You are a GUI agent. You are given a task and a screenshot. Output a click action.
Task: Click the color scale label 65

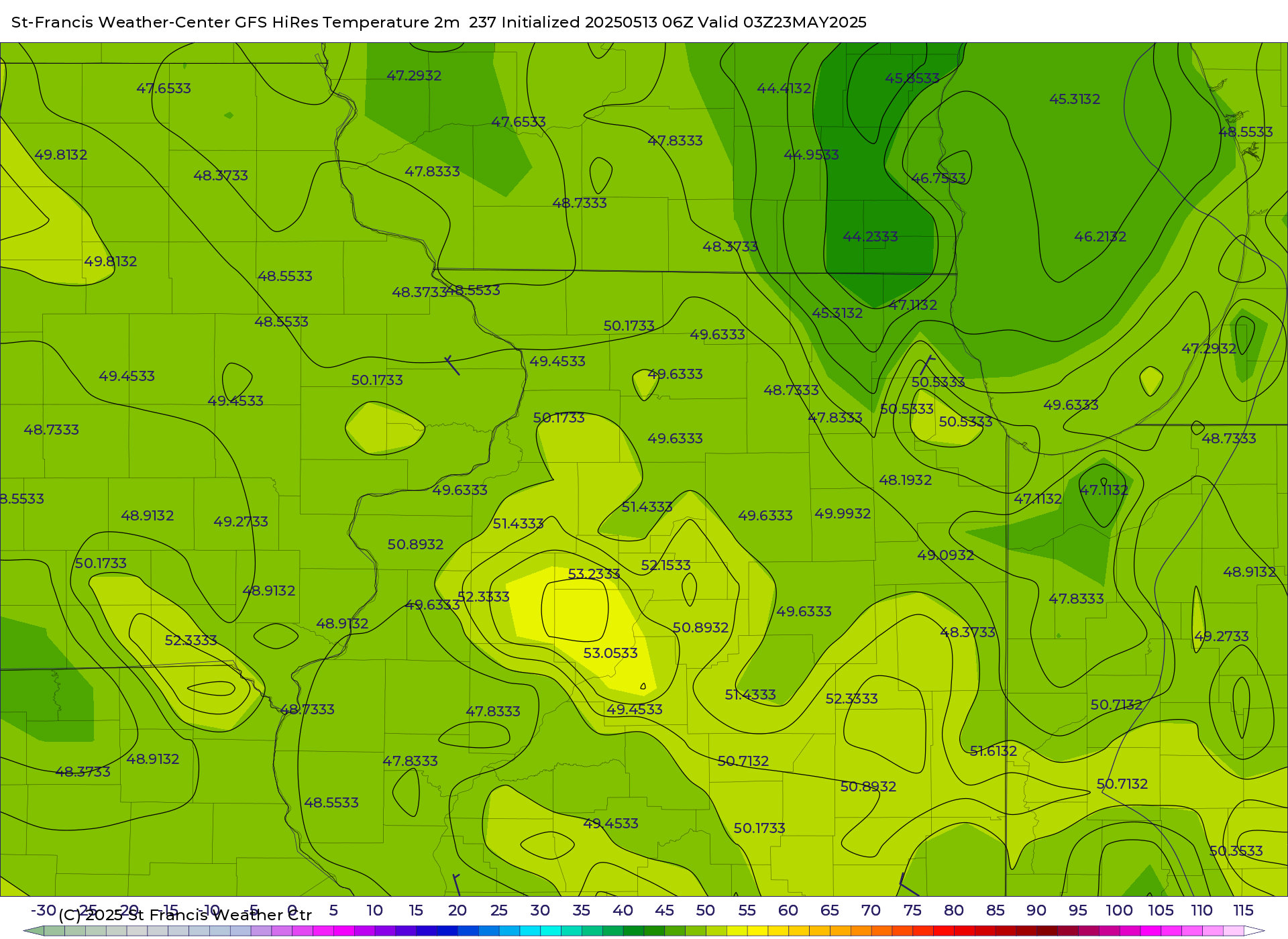click(830, 911)
